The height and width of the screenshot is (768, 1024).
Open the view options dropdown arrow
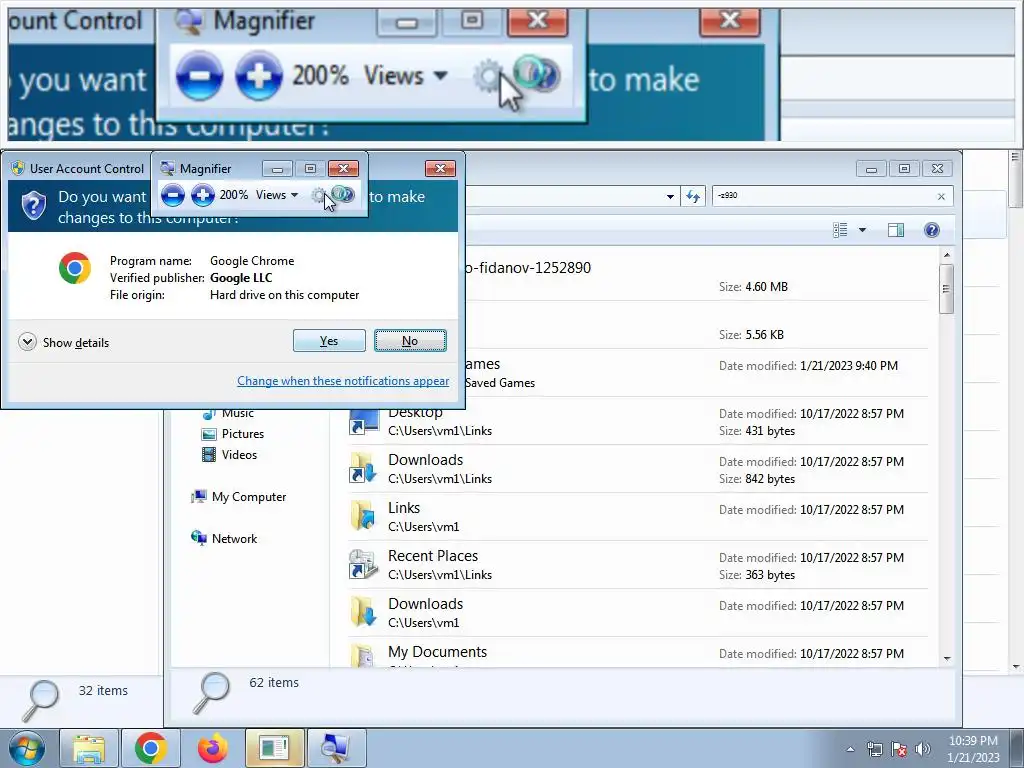(x=862, y=230)
